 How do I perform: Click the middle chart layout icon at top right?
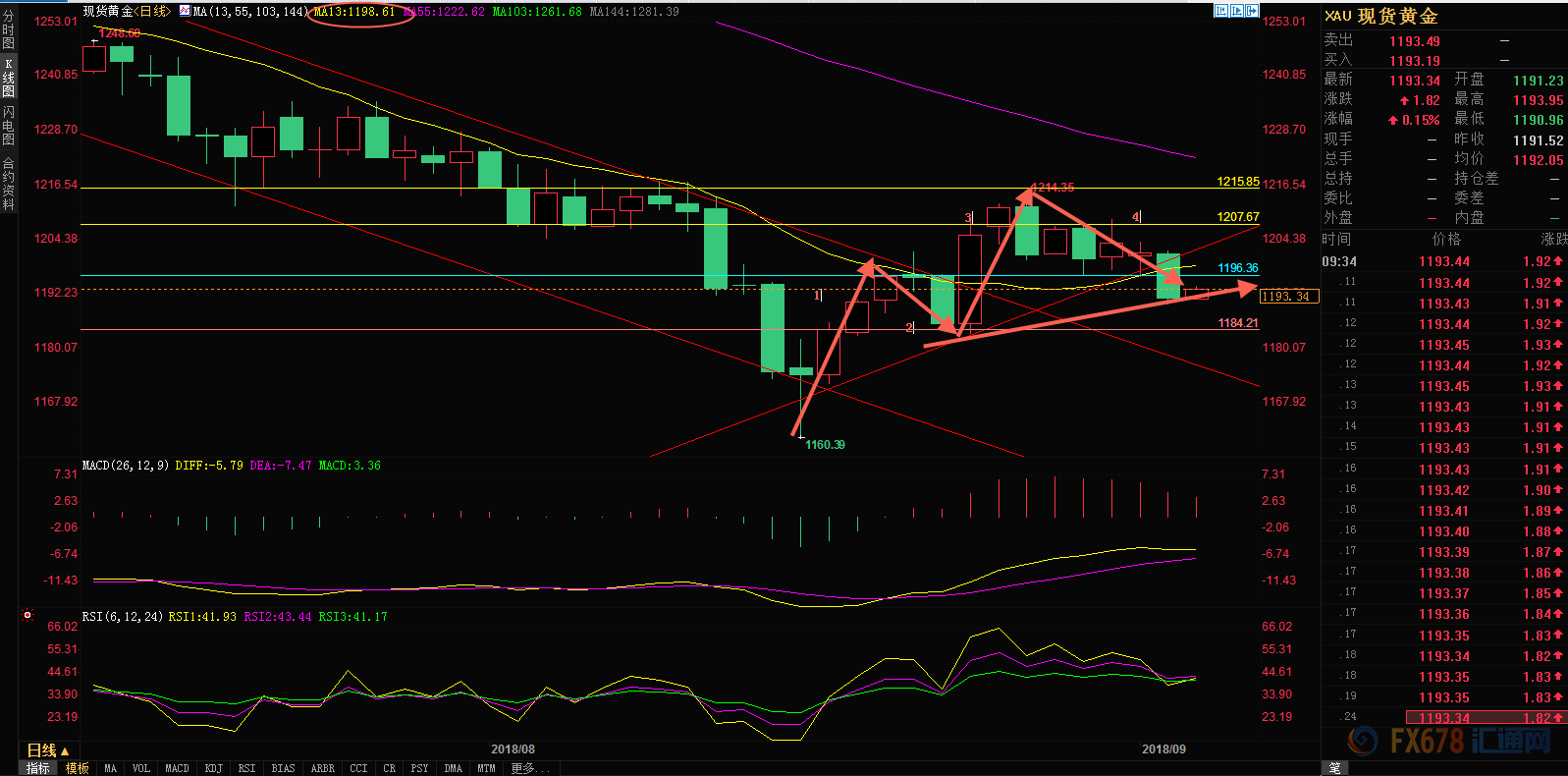1236,11
